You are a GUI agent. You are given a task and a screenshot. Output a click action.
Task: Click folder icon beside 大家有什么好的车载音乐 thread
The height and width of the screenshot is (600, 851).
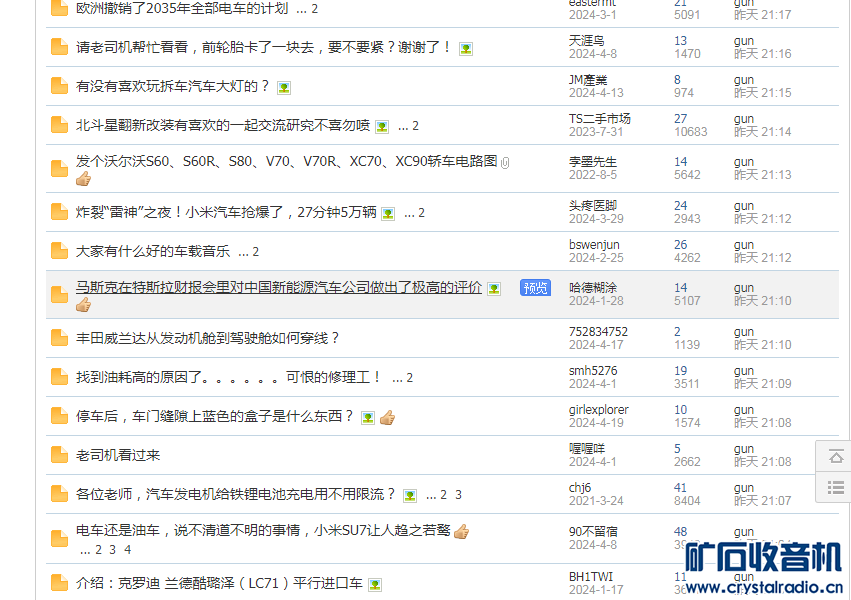tap(59, 251)
